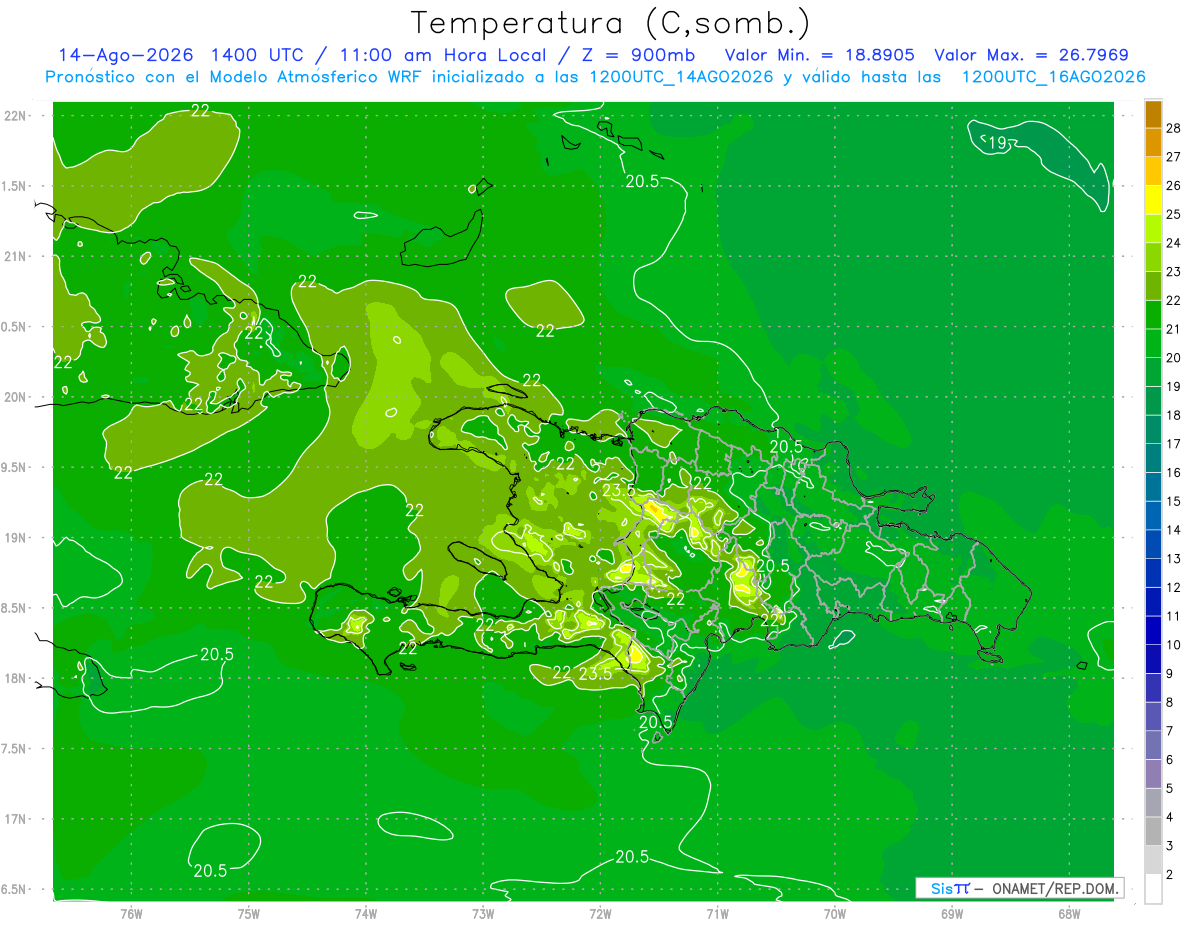
Task: Click the color bar label "12"
Action: pyautogui.click(x=1173, y=587)
